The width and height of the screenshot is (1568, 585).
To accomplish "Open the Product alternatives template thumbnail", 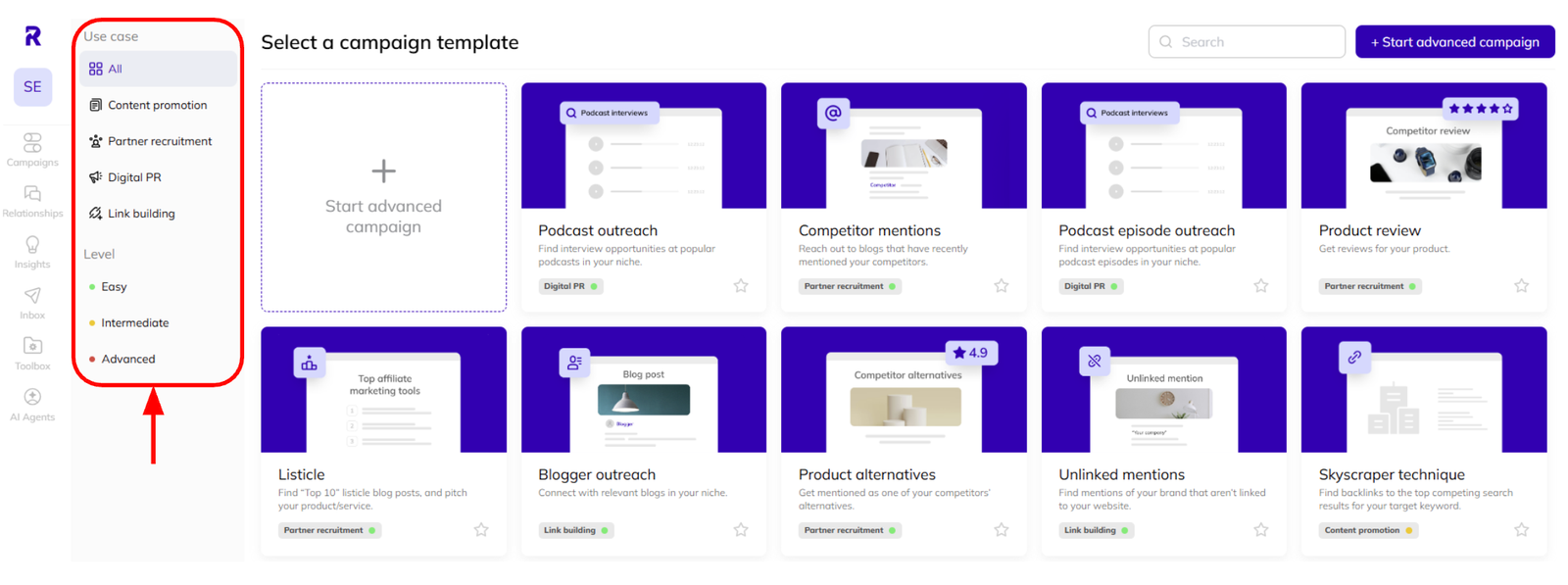I will coord(904,390).
